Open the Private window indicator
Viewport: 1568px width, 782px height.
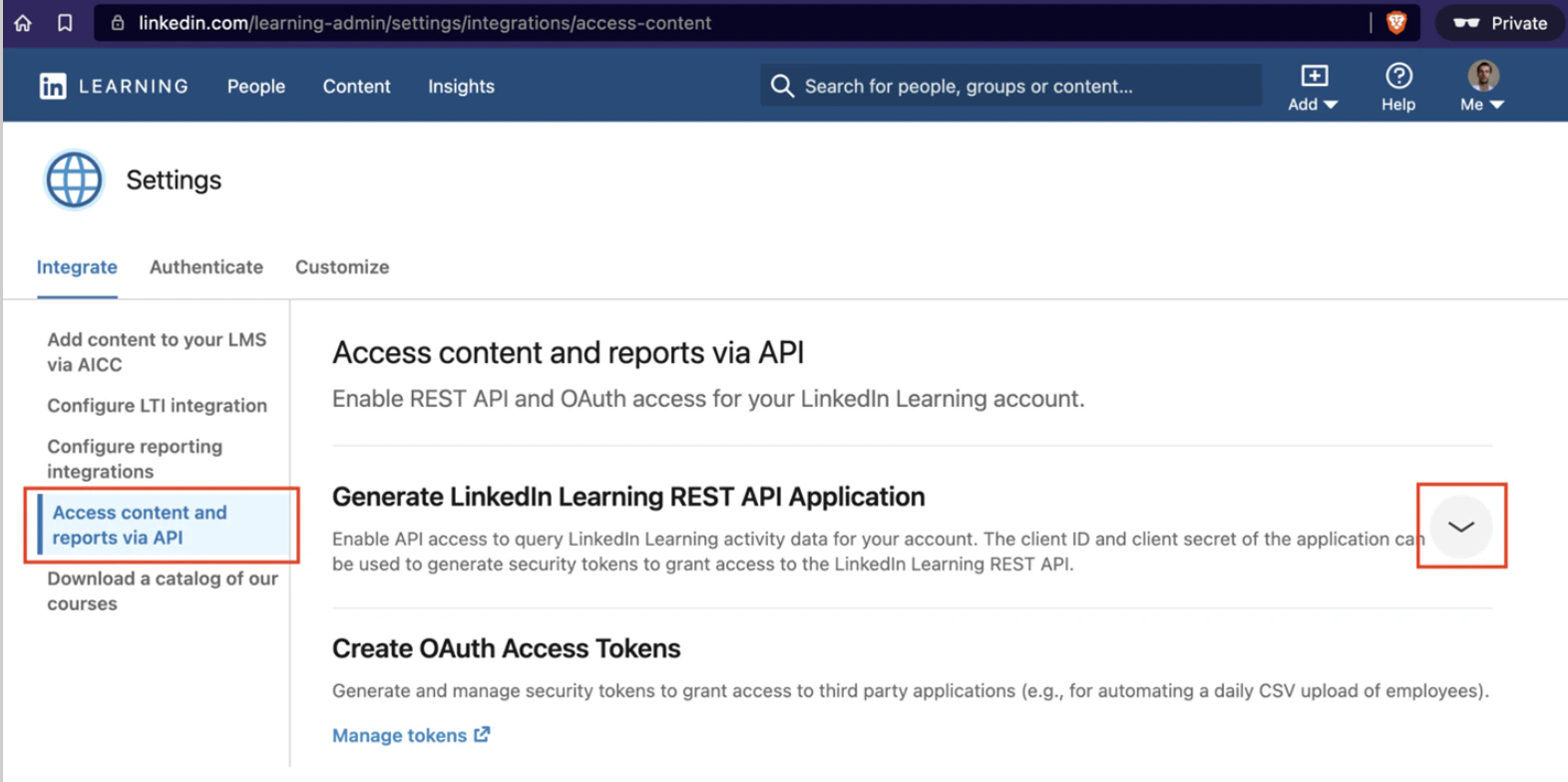1500,23
